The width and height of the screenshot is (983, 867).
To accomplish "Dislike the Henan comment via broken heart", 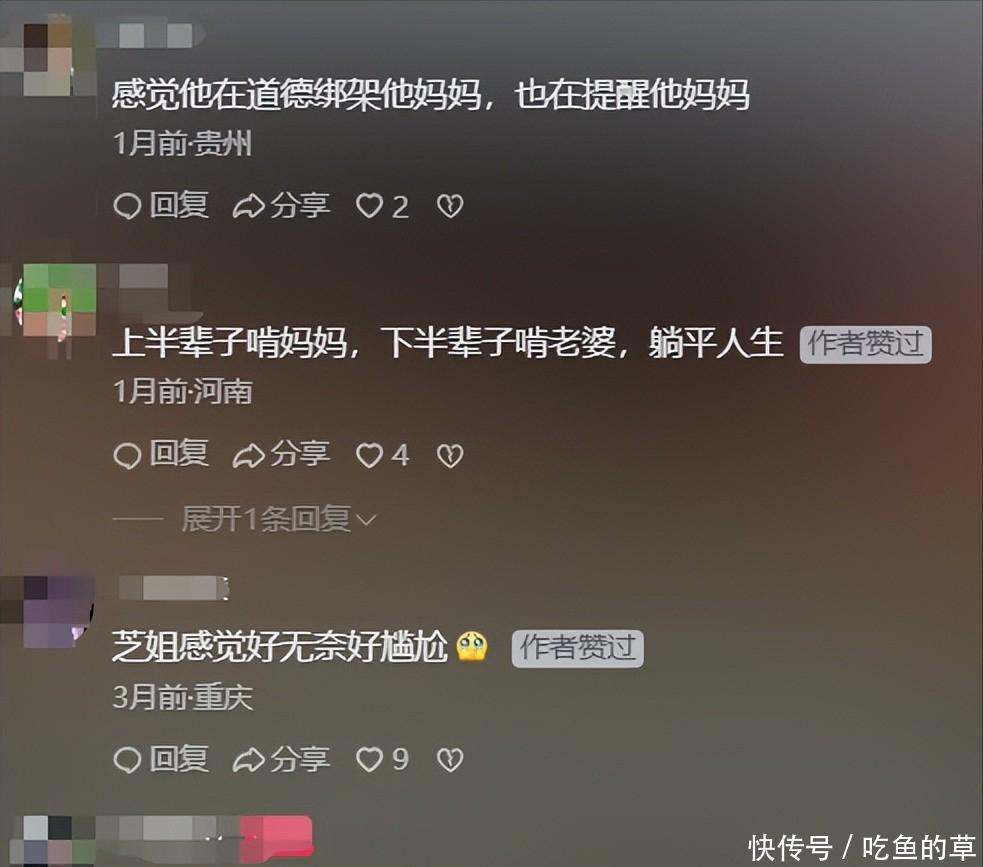I will [450, 455].
